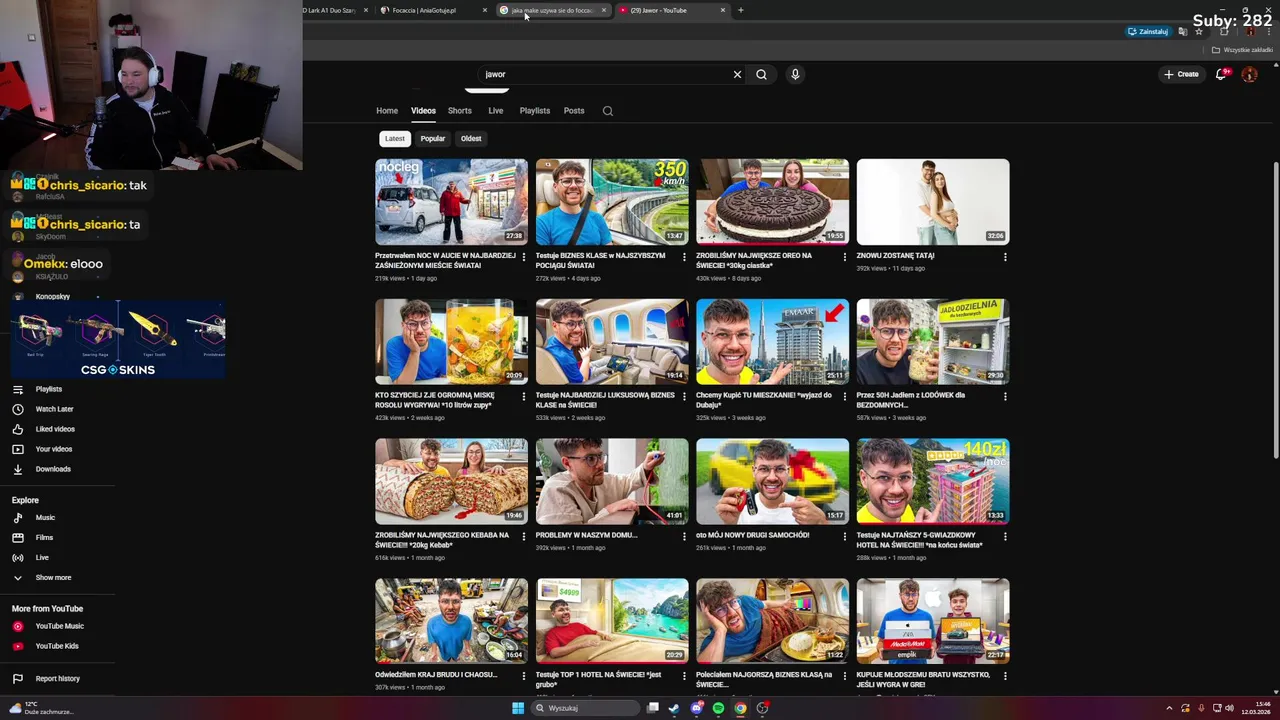Open the Windows Start menu
The width and height of the screenshot is (1280, 720).
click(x=518, y=708)
